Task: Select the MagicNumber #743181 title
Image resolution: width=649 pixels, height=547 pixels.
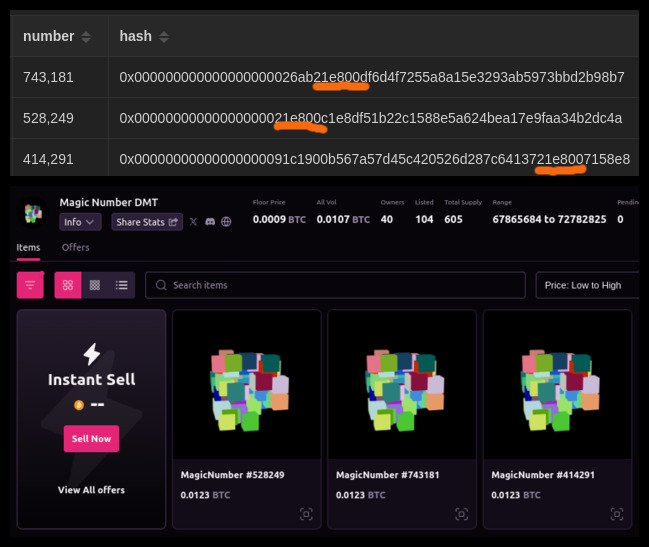Action: (388, 475)
